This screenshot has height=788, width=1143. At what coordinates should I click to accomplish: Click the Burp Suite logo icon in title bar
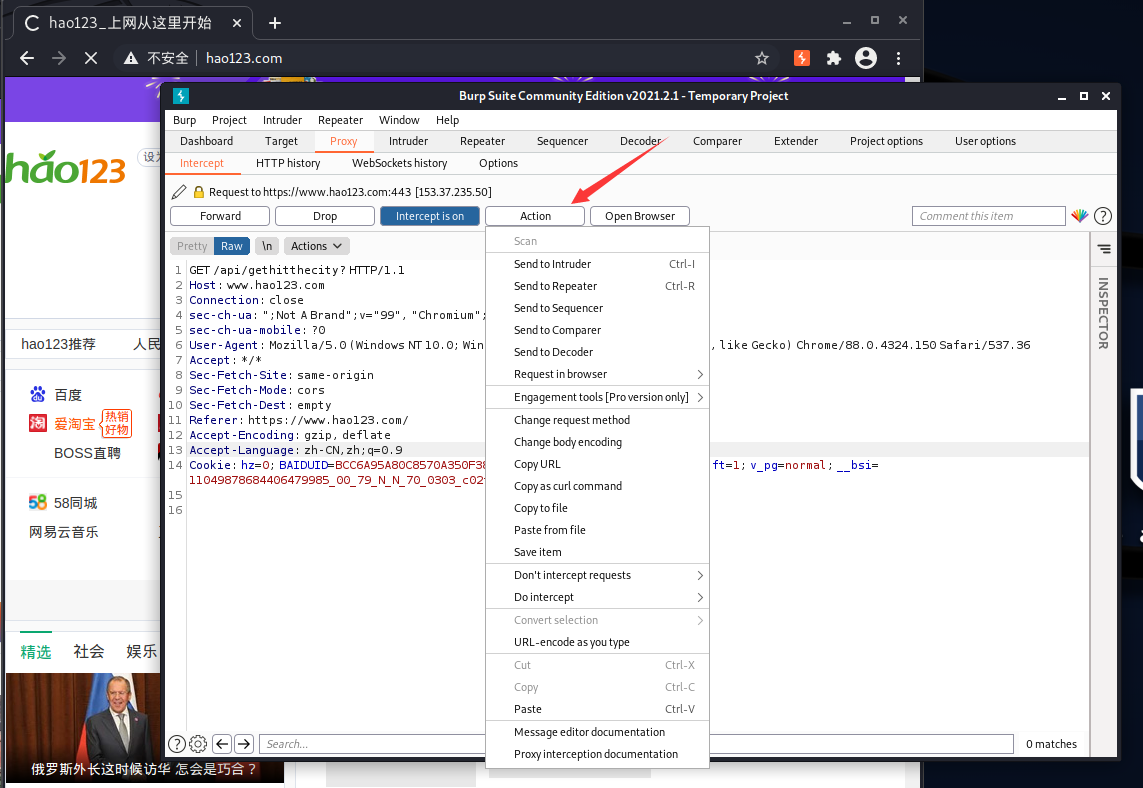click(181, 95)
